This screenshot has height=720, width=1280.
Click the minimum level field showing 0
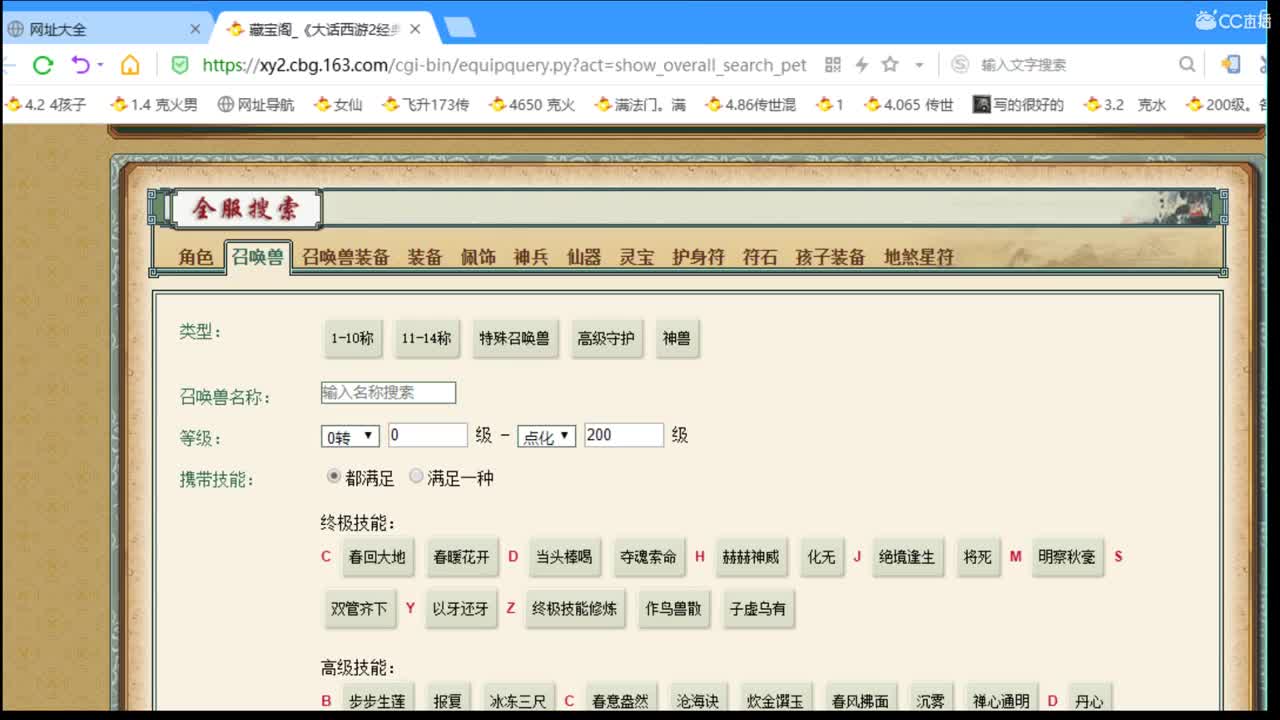(x=428, y=435)
